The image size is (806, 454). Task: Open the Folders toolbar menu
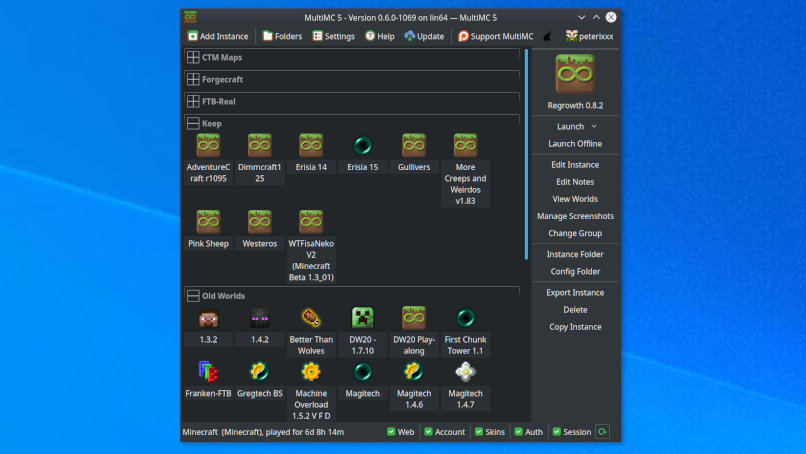[x=282, y=36]
